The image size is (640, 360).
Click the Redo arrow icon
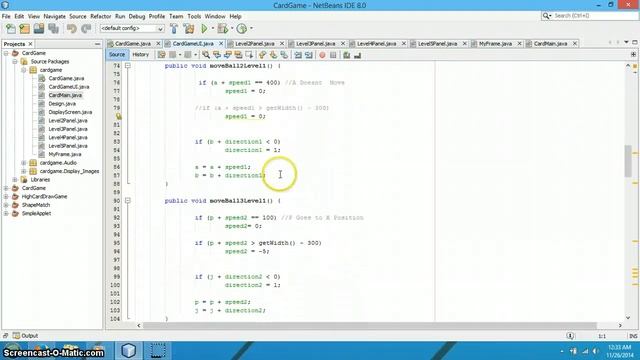coord(86,29)
